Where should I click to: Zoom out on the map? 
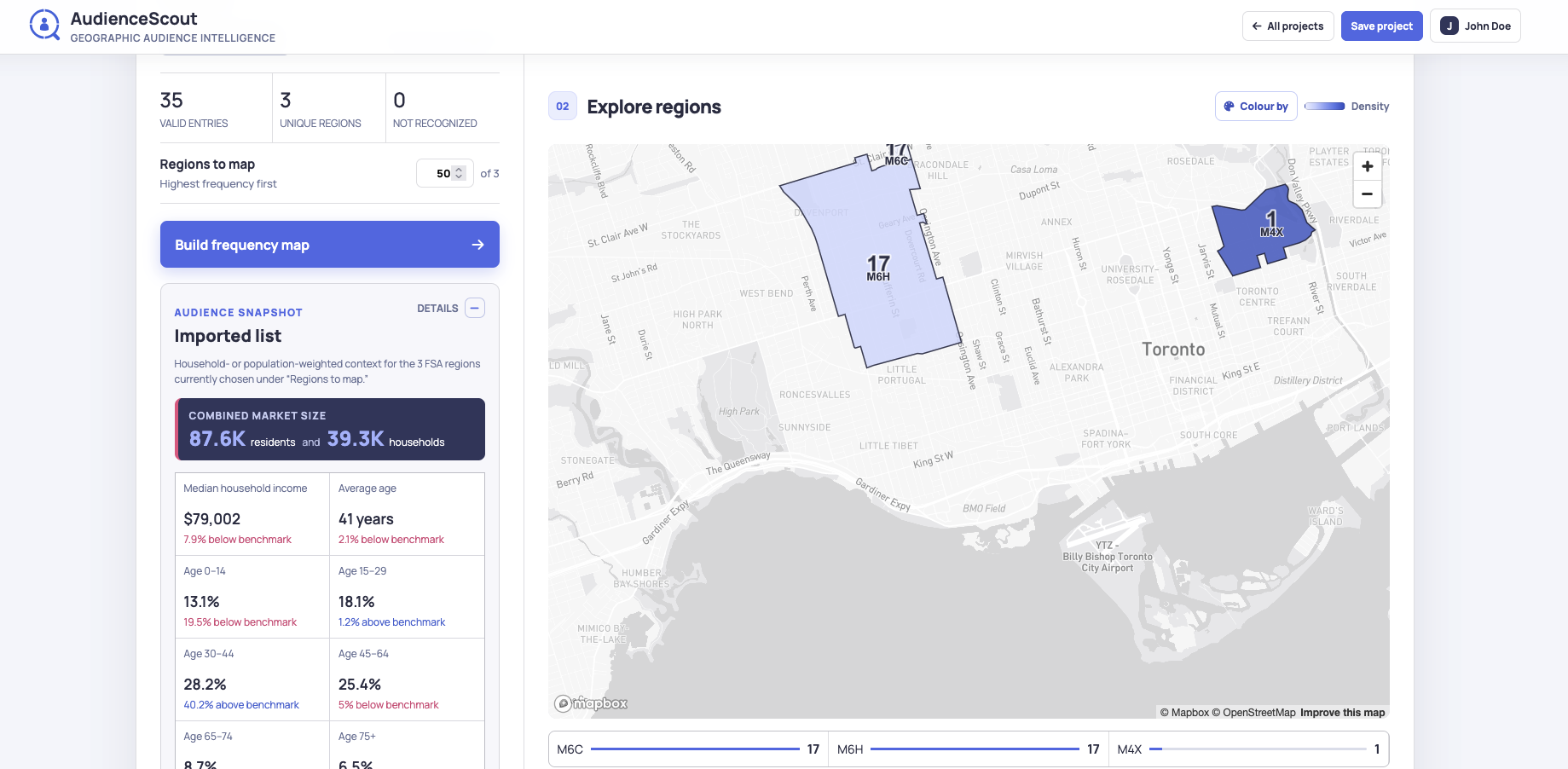[x=1367, y=194]
